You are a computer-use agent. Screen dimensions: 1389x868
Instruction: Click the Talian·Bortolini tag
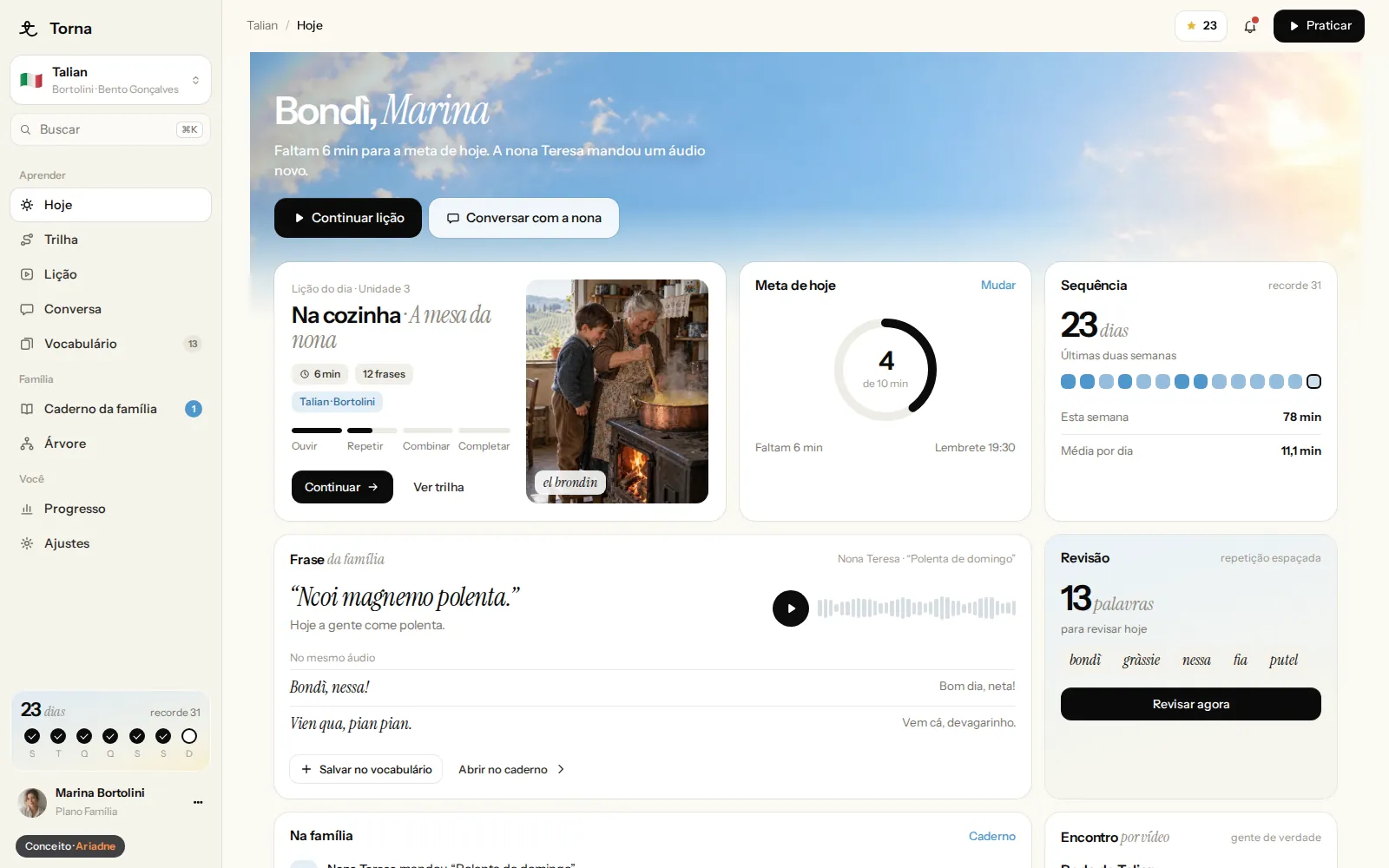click(x=338, y=402)
